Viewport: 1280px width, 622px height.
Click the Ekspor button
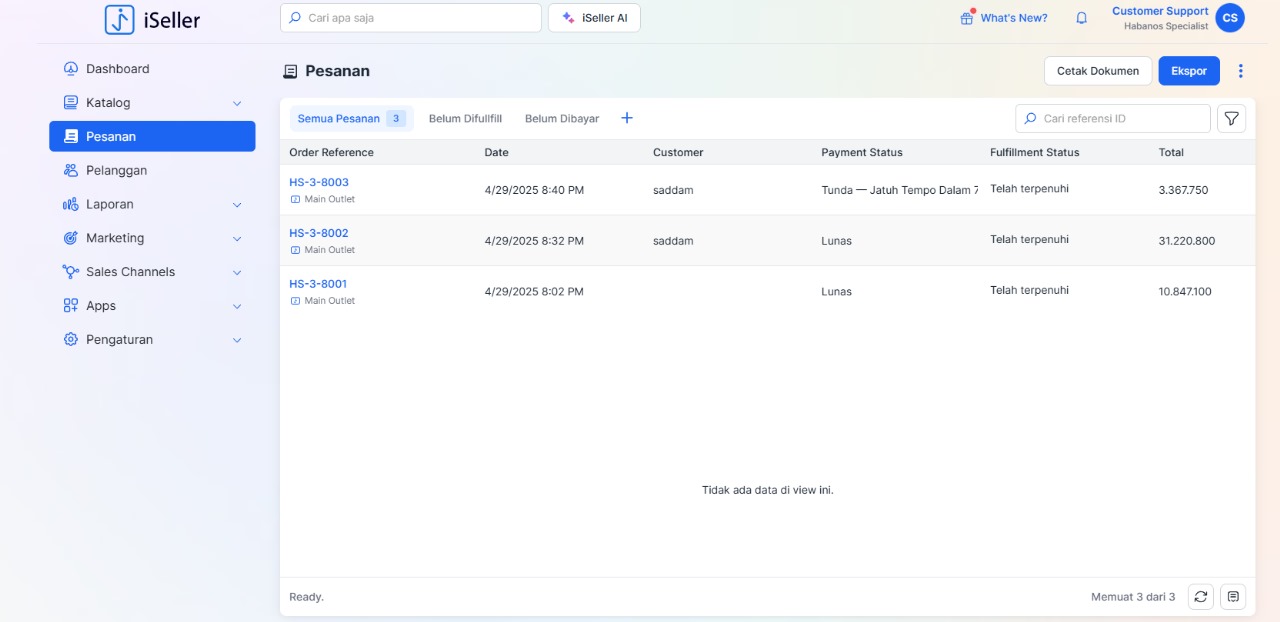coord(1189,71)
